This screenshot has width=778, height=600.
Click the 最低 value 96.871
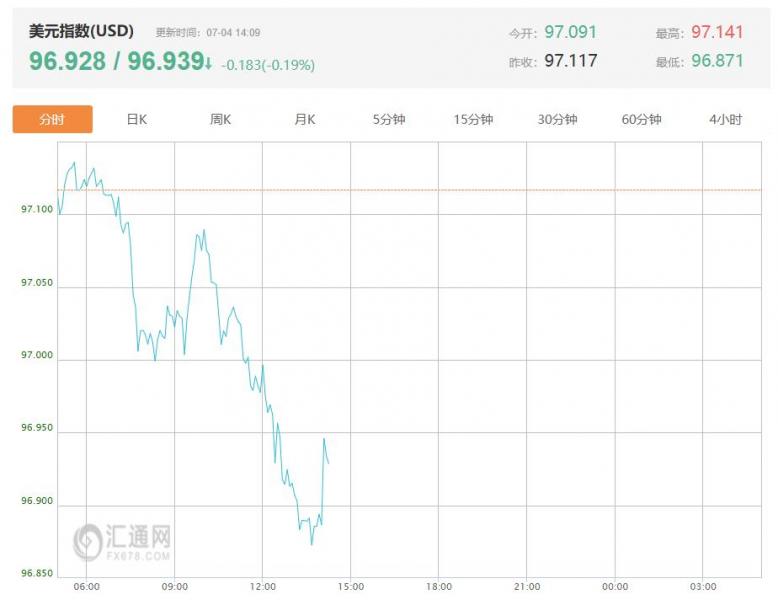point(717,60)
